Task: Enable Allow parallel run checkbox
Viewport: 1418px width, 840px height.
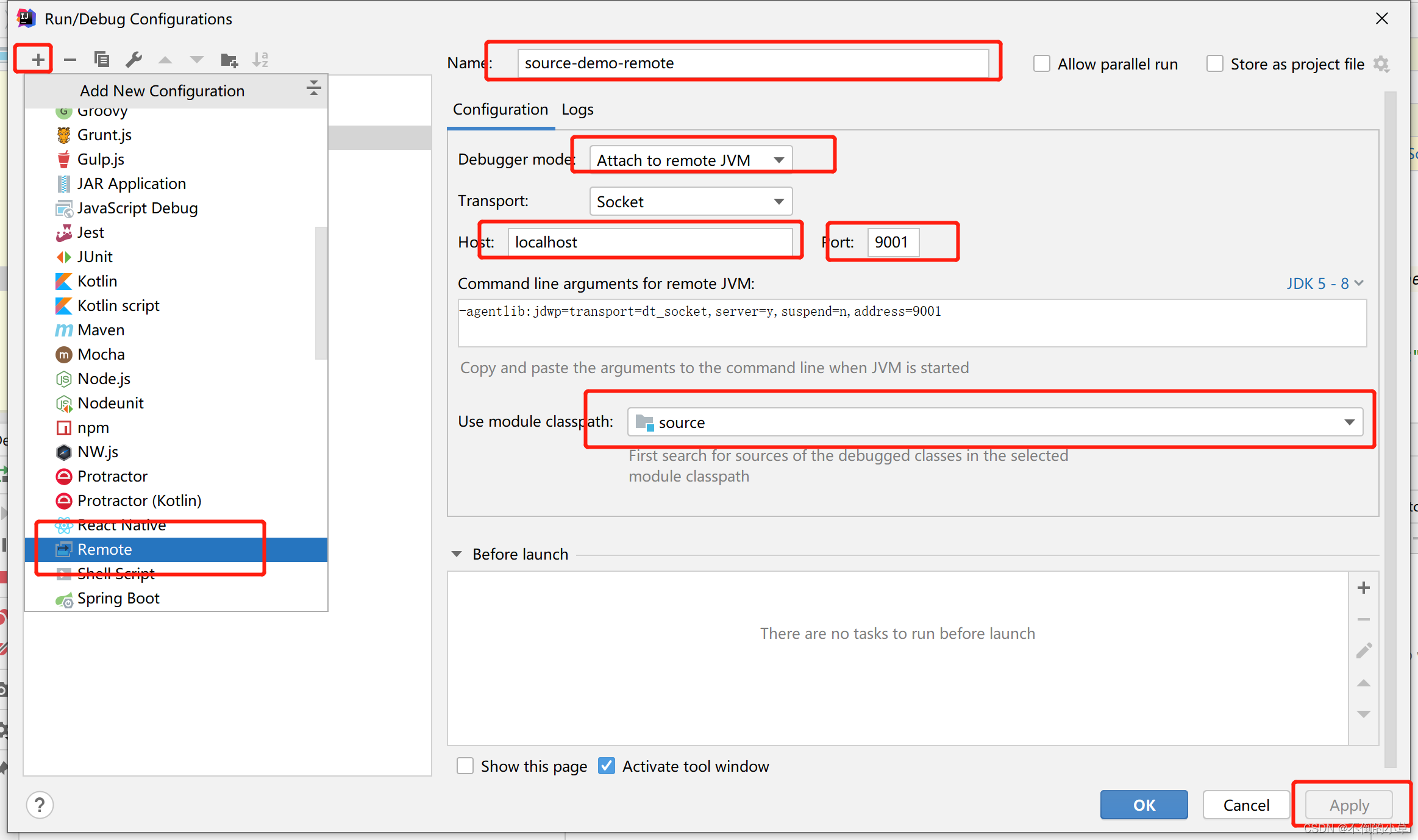Action: (1042, 64)
